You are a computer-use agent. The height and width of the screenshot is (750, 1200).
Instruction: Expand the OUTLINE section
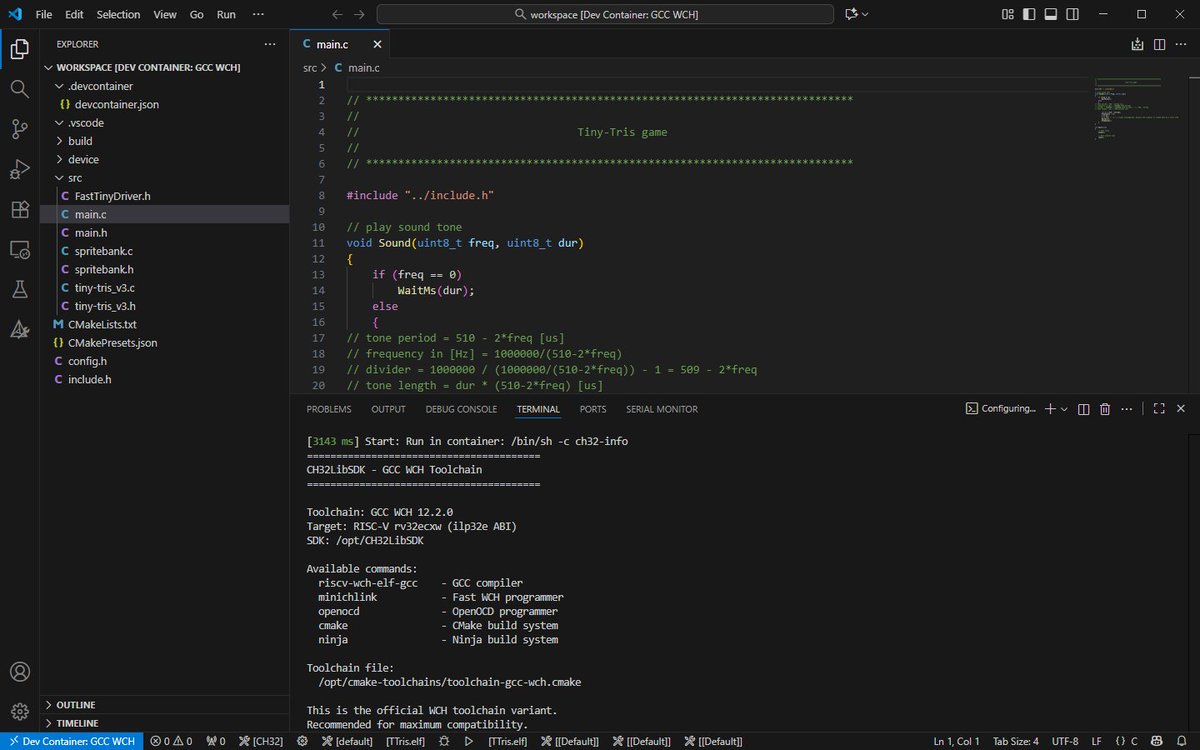[x=76, y=705]
